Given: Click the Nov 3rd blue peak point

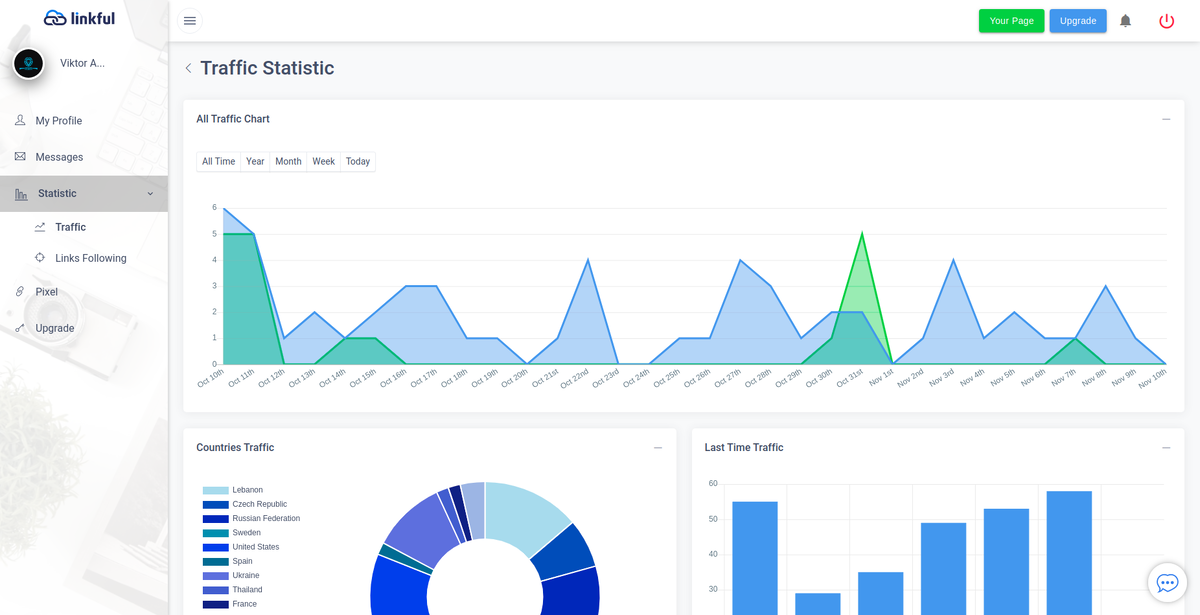Looking at the screenshot, I should (953, 260).
